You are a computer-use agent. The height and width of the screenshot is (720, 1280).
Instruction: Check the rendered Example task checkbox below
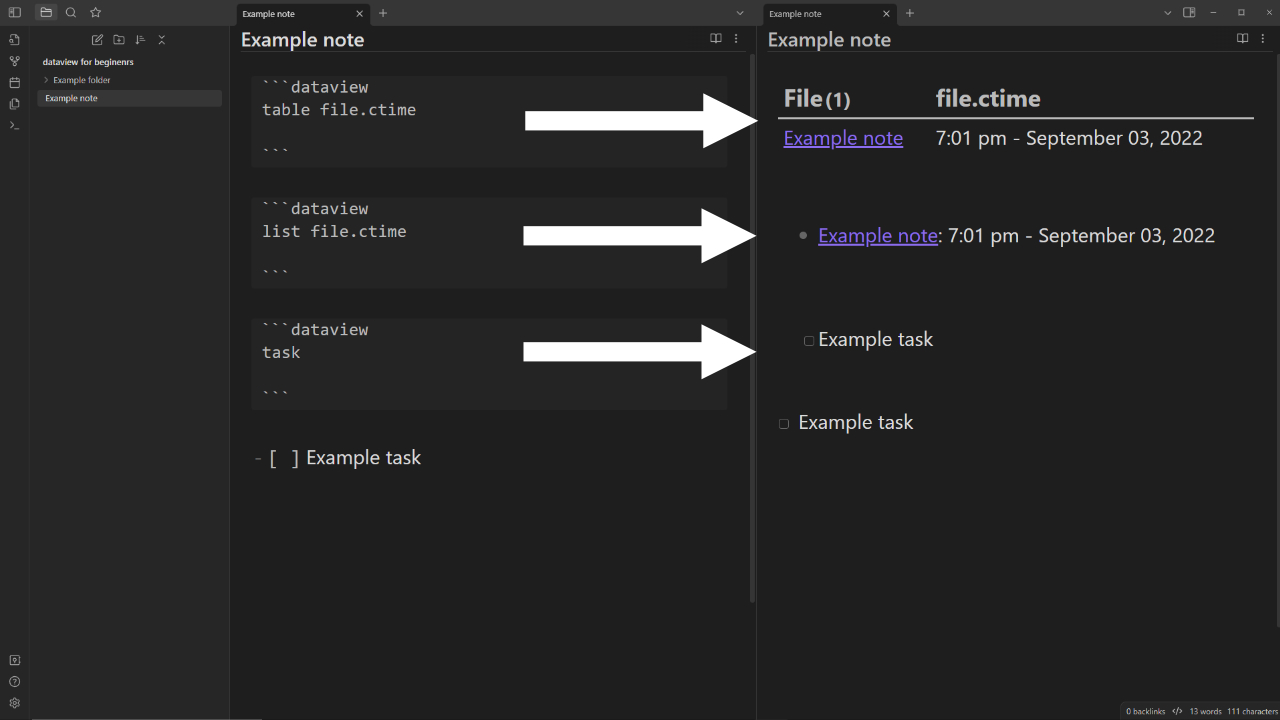coord(783,423)
